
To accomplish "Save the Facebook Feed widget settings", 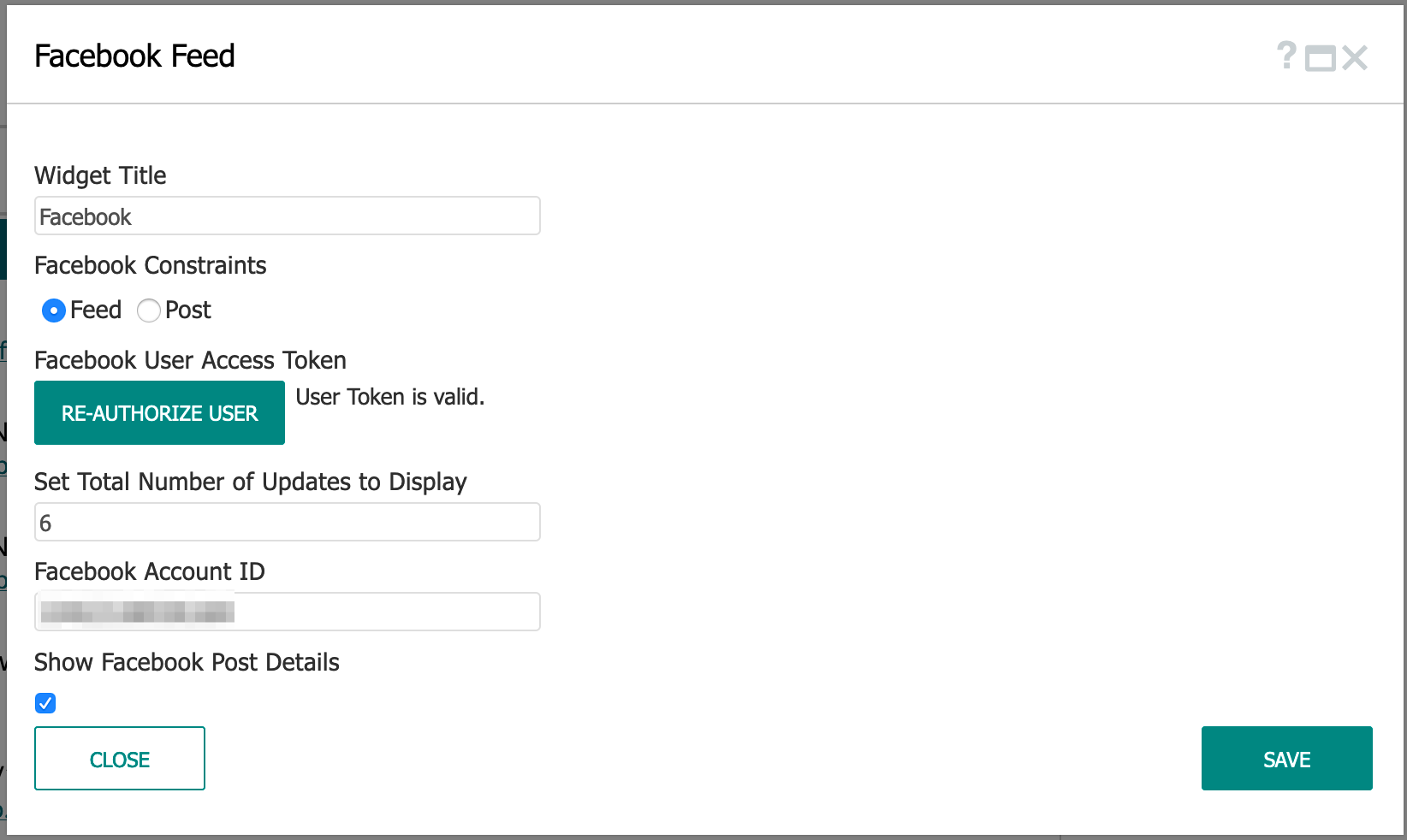I will coord(1286,759).
